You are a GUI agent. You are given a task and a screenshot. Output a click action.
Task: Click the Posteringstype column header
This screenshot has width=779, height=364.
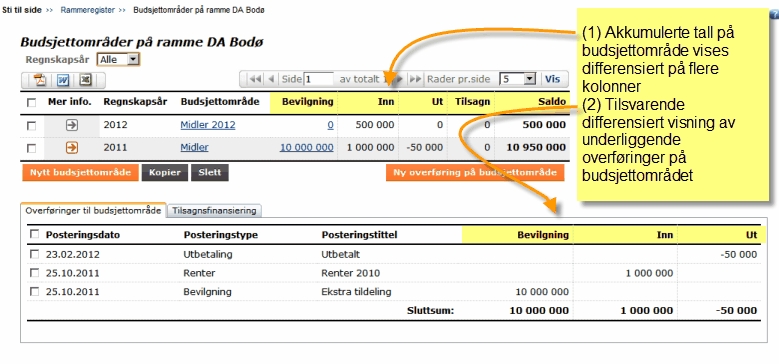point(221,235)
